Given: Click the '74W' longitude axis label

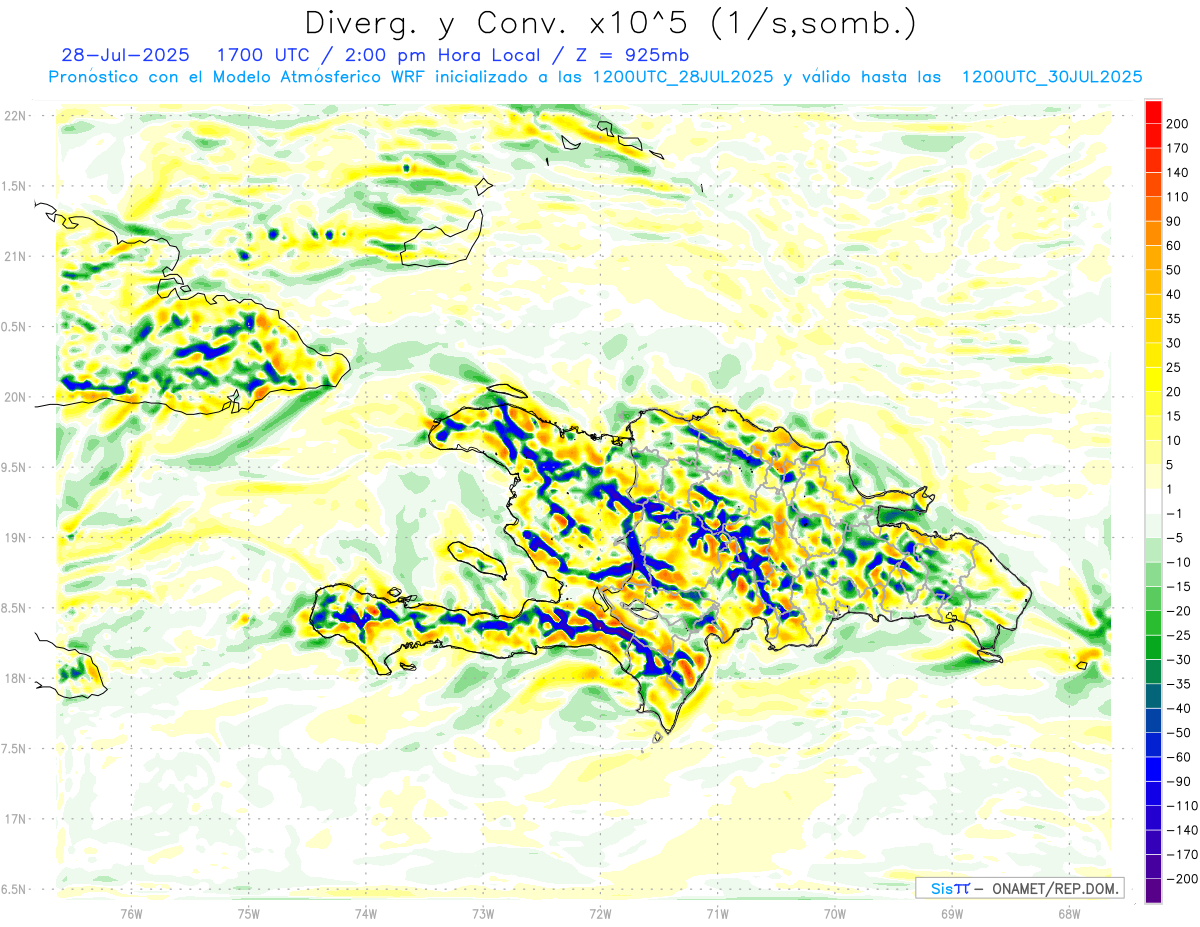Looking at the screenshot, I should pos(366,912).
